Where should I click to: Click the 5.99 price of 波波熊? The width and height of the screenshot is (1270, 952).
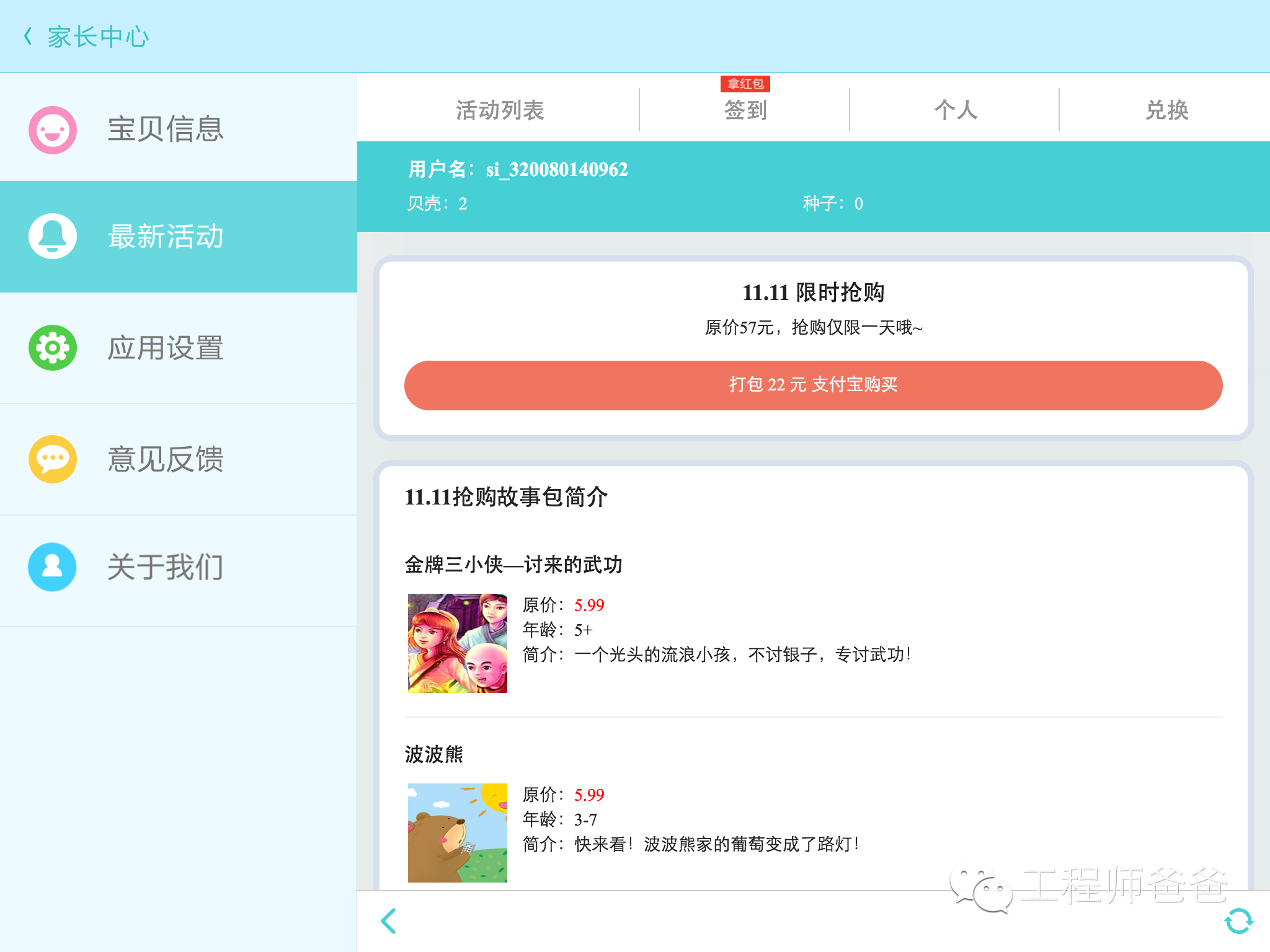pyautogui.click(x=589, y=795)
